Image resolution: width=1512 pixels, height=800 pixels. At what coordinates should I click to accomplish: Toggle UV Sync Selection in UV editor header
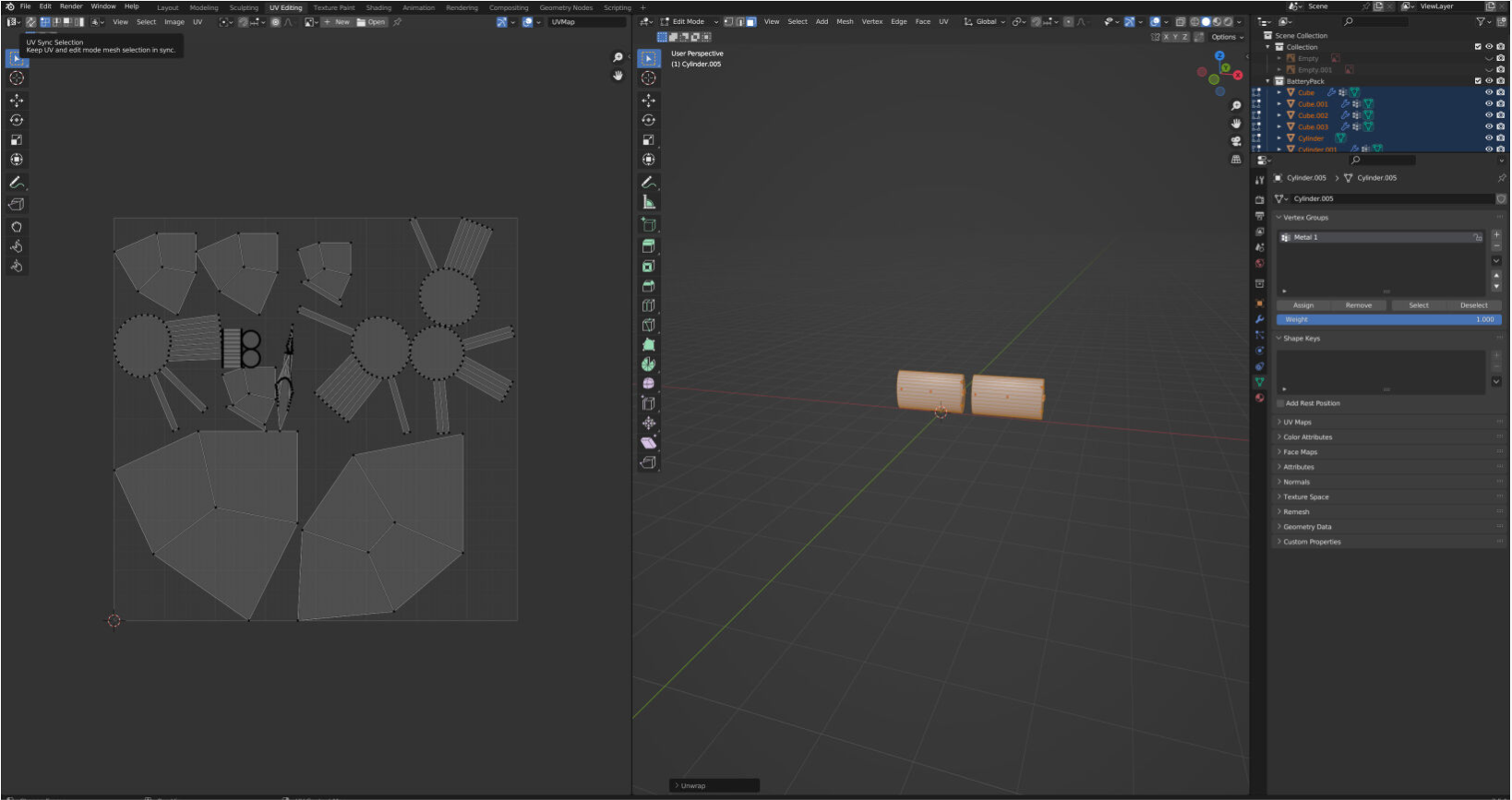point(30,22)
